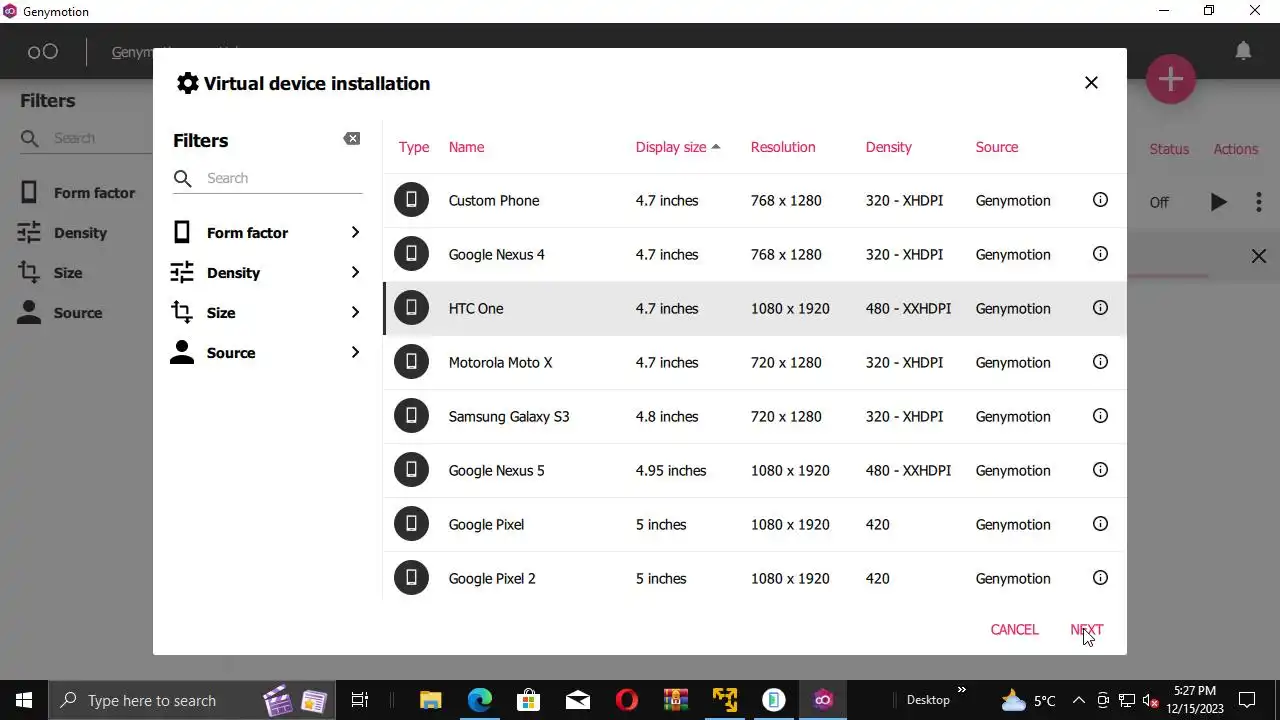Image resolution: width=1280 pixels, height=720 pixels.
Task: Open Windows Start menu
Action: click(x=24, y=700)
